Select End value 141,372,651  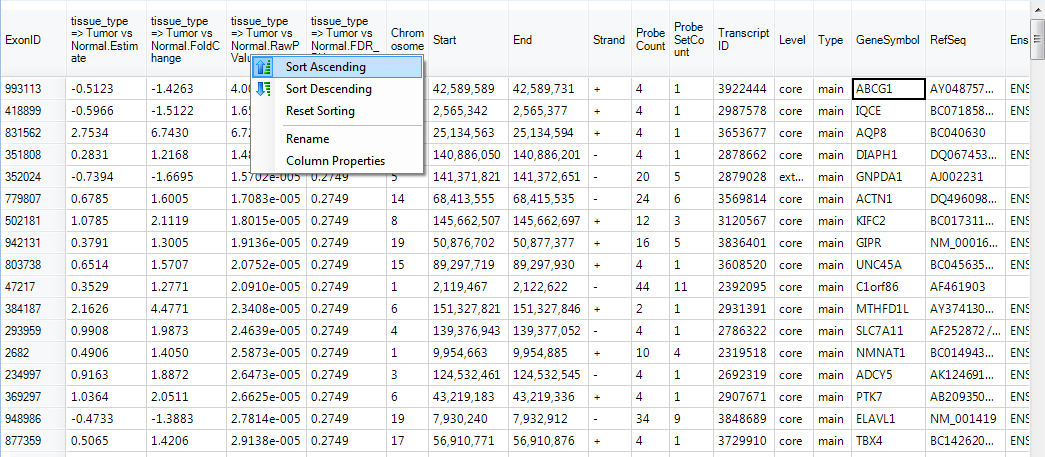548,177
